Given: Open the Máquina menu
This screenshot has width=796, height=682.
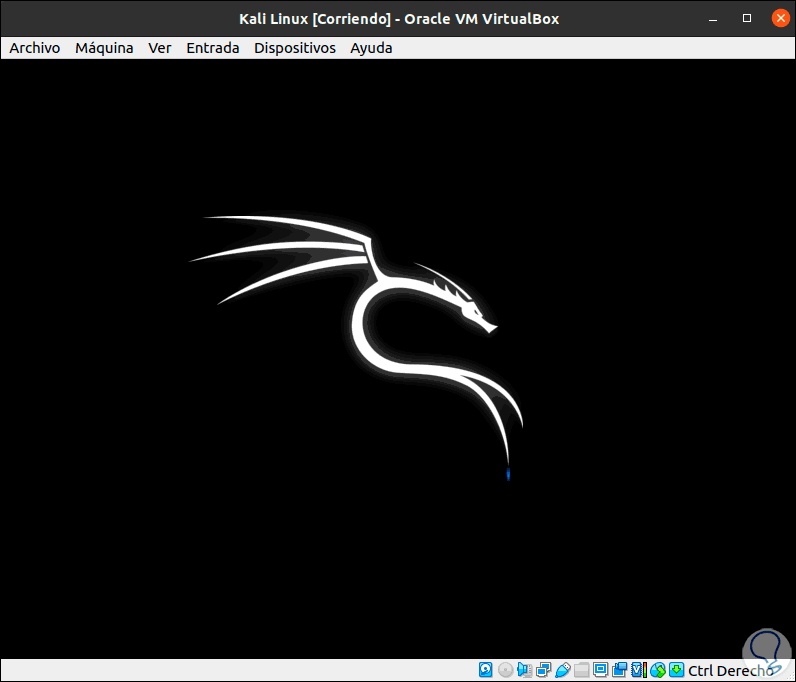Looking at the screenshot, I should 104,48.
